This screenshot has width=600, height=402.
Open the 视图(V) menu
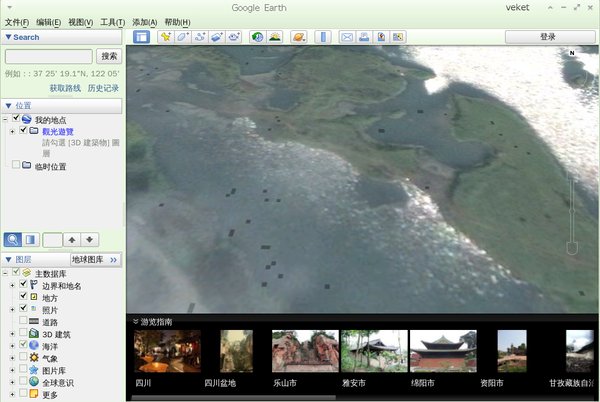pos(81,22)
